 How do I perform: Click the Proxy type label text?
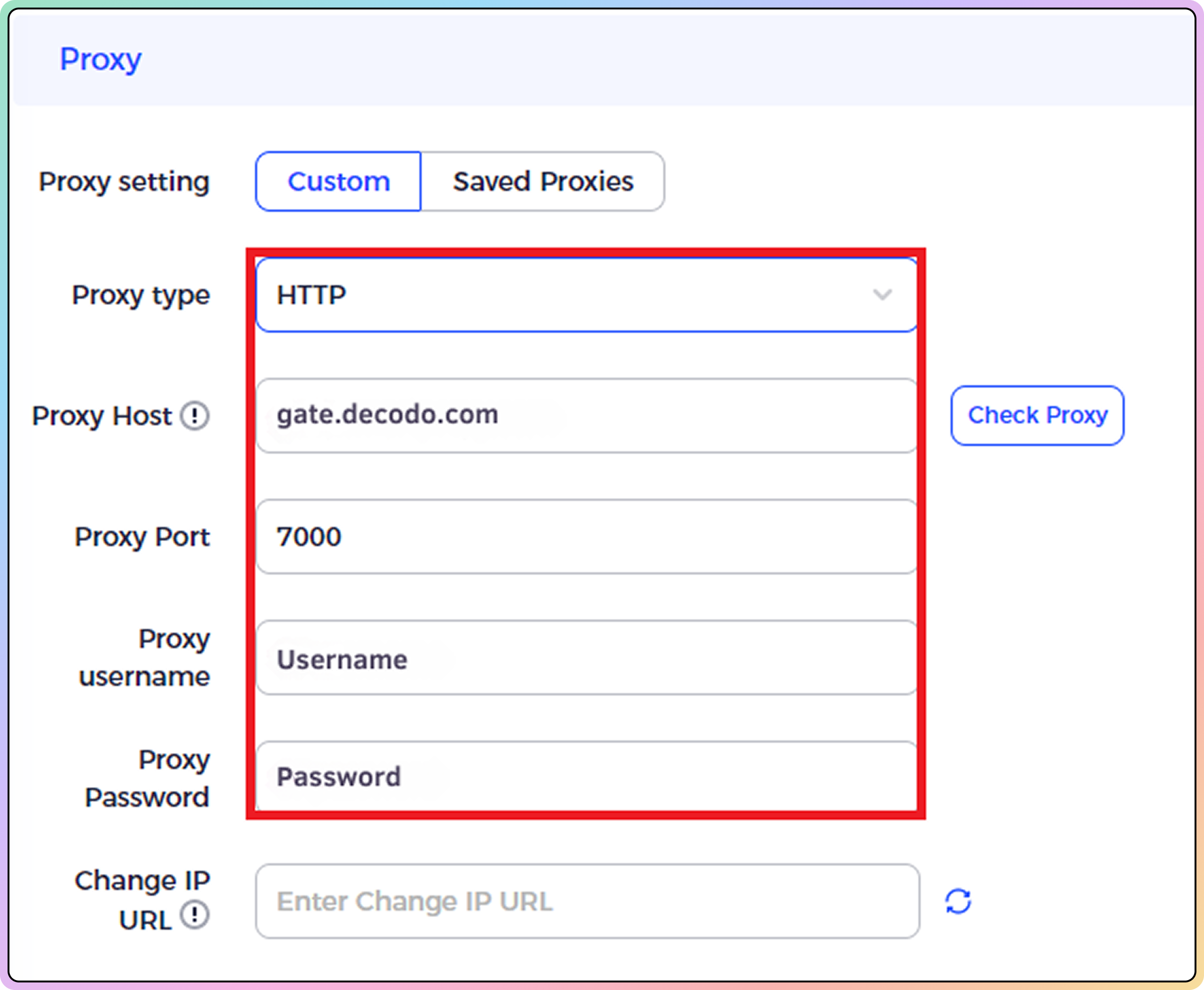[141, 295]
